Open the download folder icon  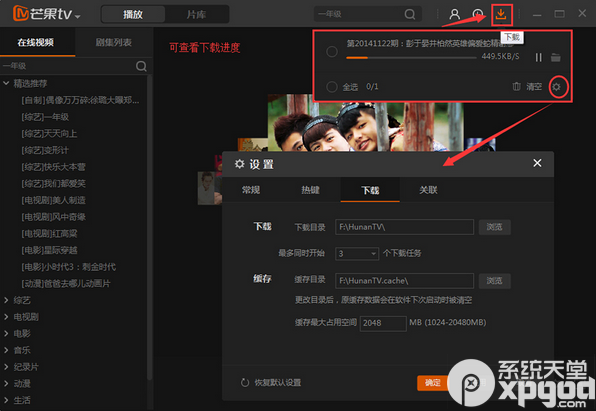[556, 57]
